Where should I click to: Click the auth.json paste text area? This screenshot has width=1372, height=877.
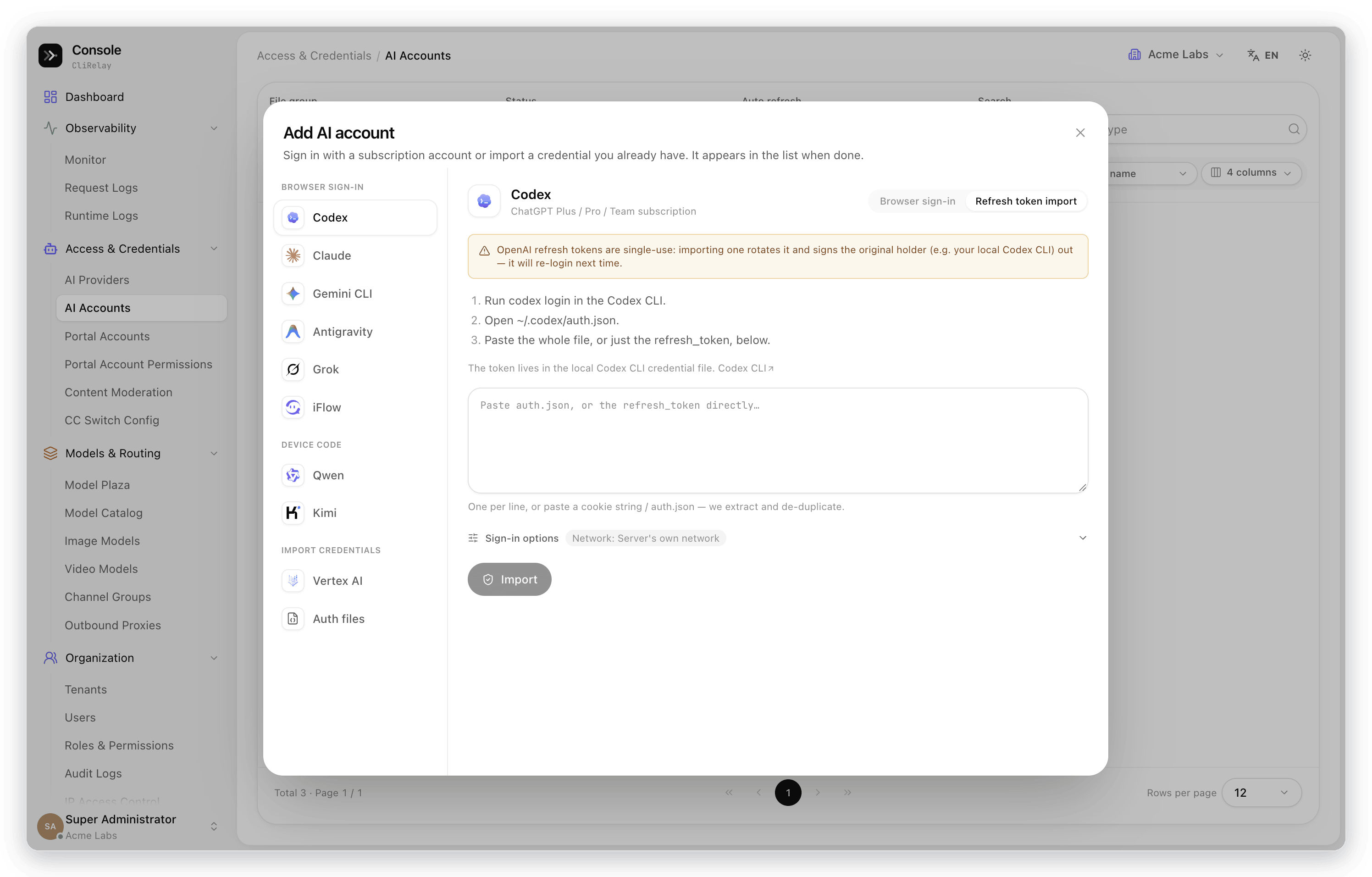[x=778, y=440]
